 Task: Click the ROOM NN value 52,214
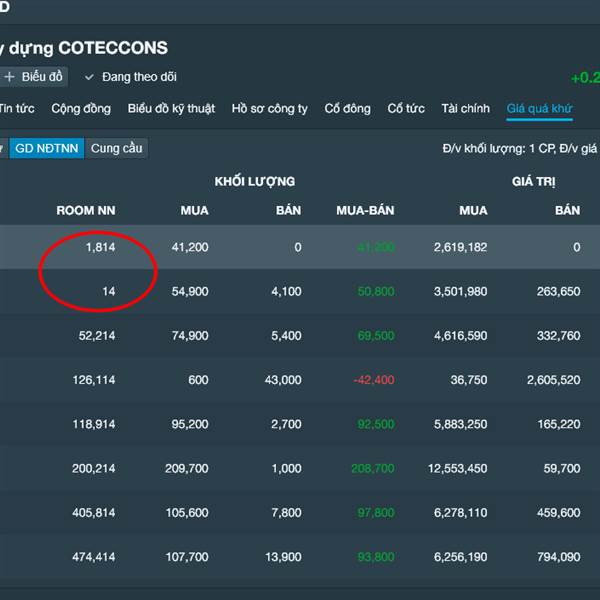point(97,336)
